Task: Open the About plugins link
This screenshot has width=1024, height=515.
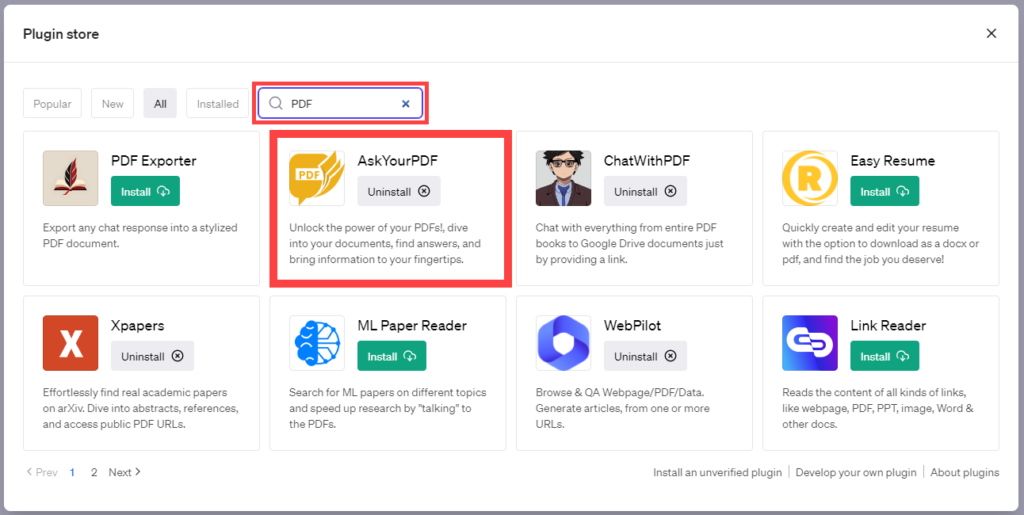Action: pos(965,472)
